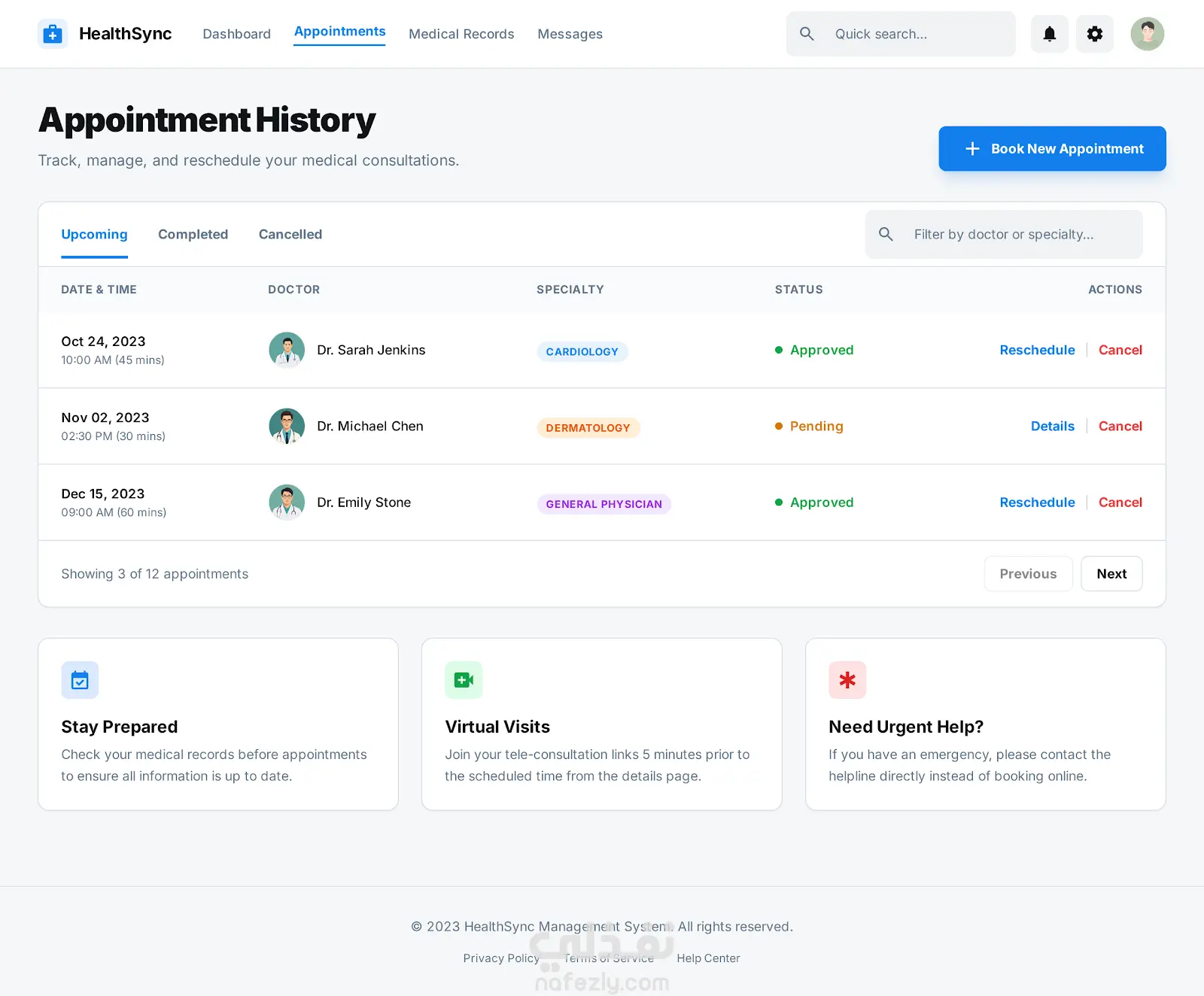Open settings gear
Viewport: 1204px width, 996px height.
pos(1095,34)
